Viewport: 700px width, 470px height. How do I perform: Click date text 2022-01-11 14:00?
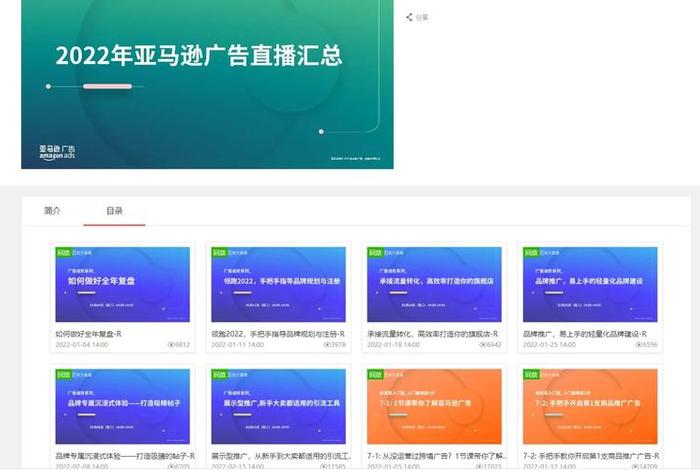pos(238,345)
